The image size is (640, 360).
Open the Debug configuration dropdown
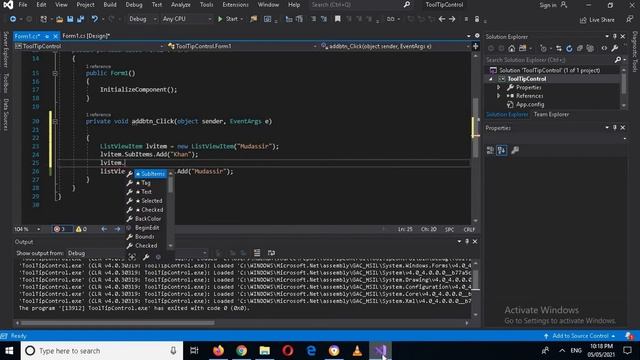click(x=142, y=19)
